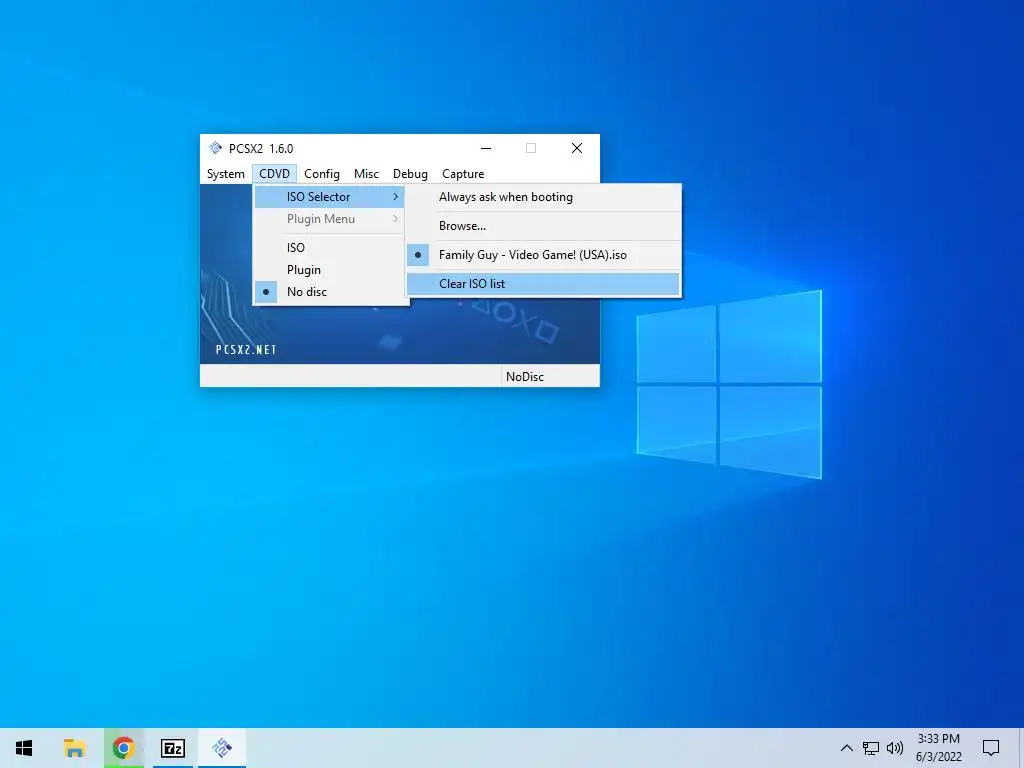Screen dimensions: 1024x768
Task: Open the Debug menu
Action: click(x=410, y=174)
